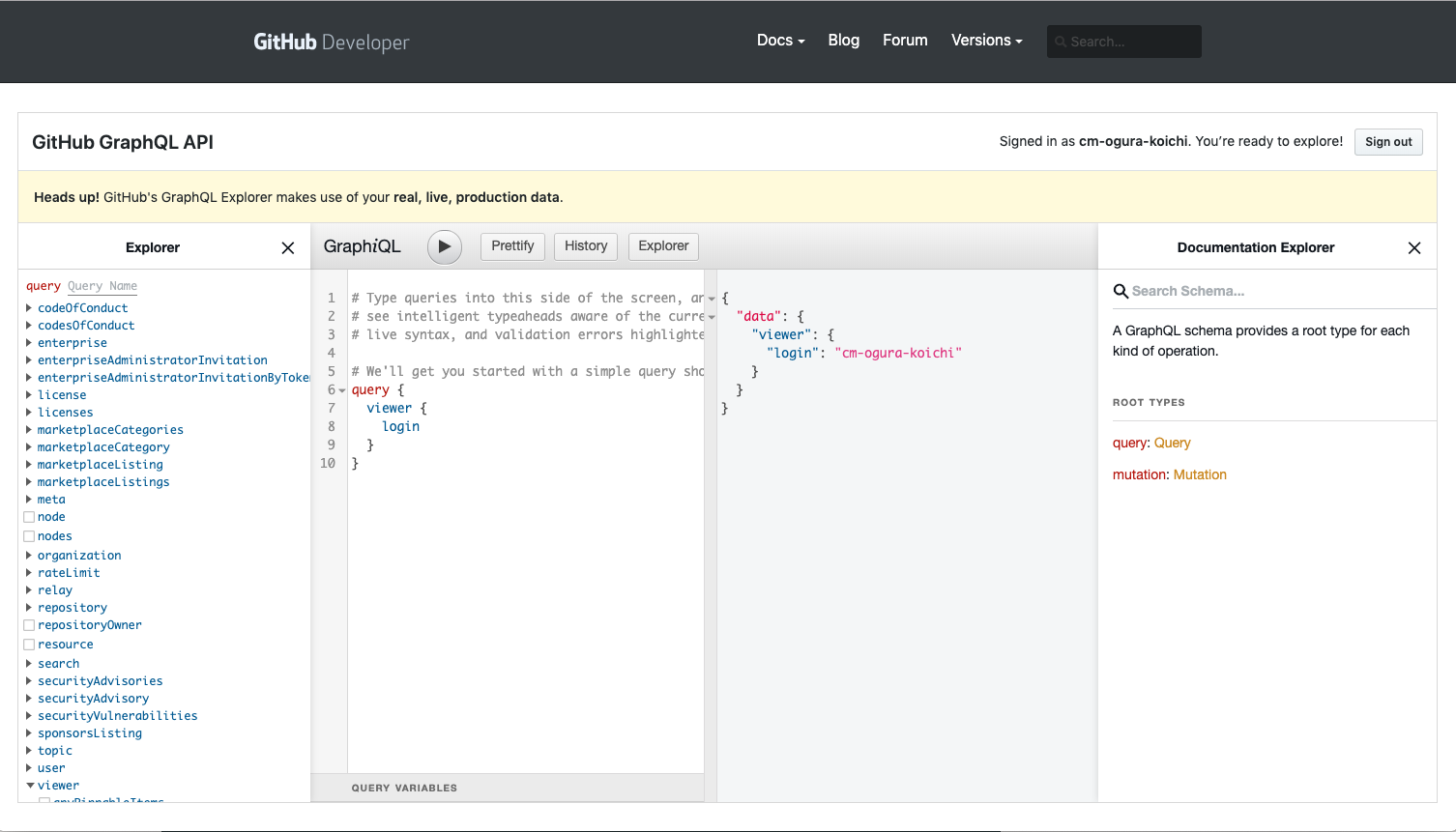Expand the repository tree item

[x=28, y=607]
